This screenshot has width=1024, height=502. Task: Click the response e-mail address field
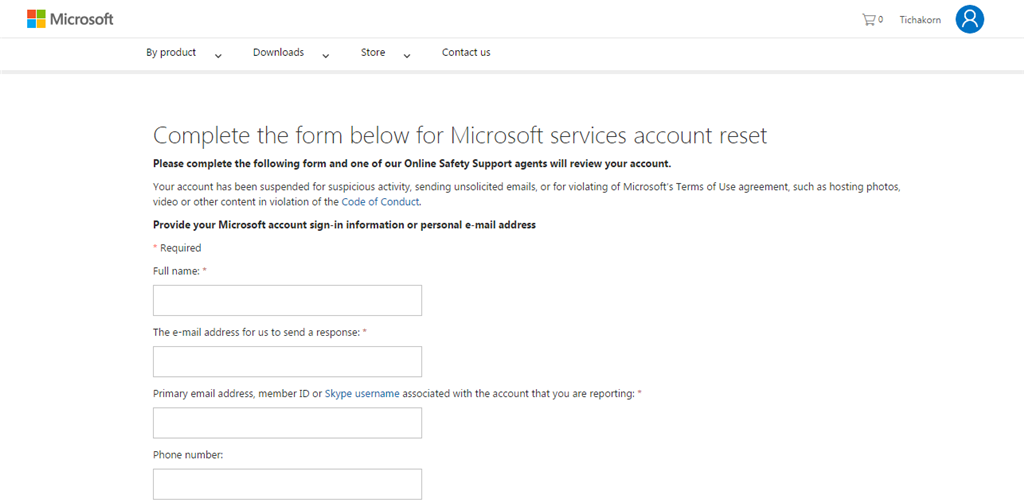click(x=287, y=361)
